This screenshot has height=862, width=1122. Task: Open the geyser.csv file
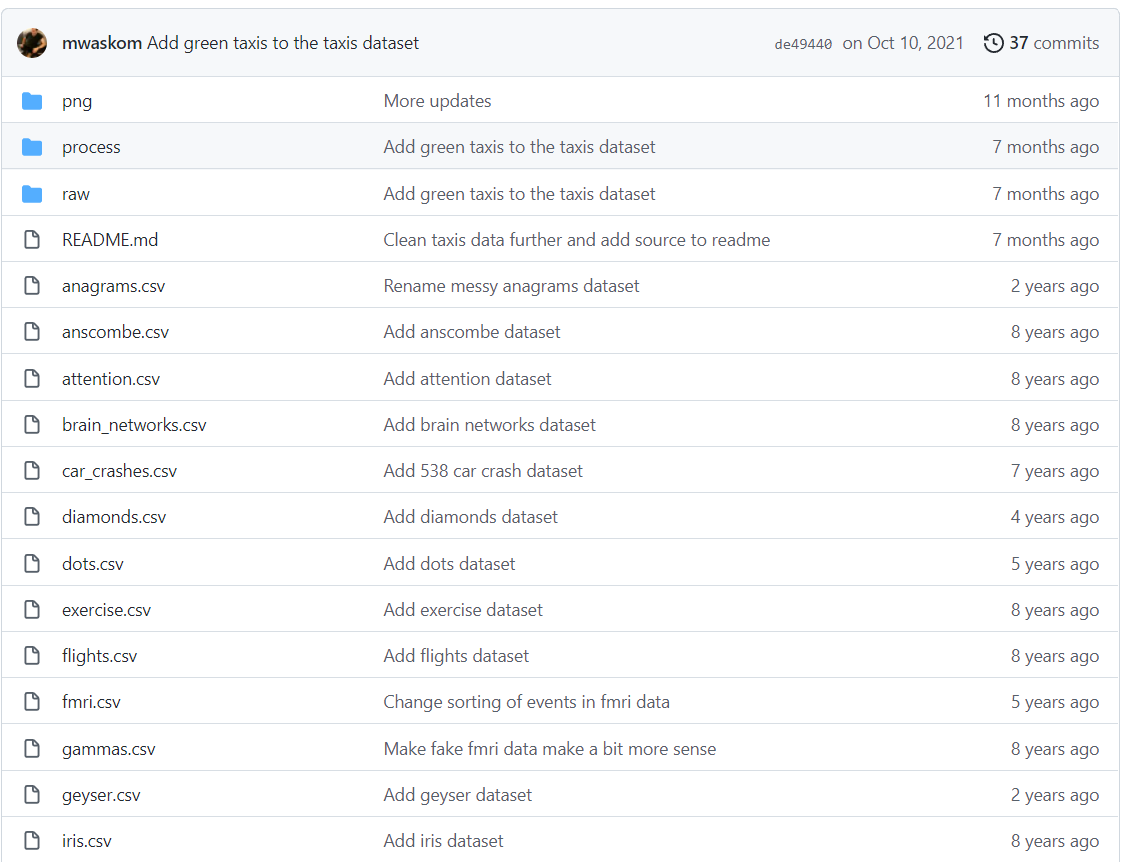(x=101, y=795)
